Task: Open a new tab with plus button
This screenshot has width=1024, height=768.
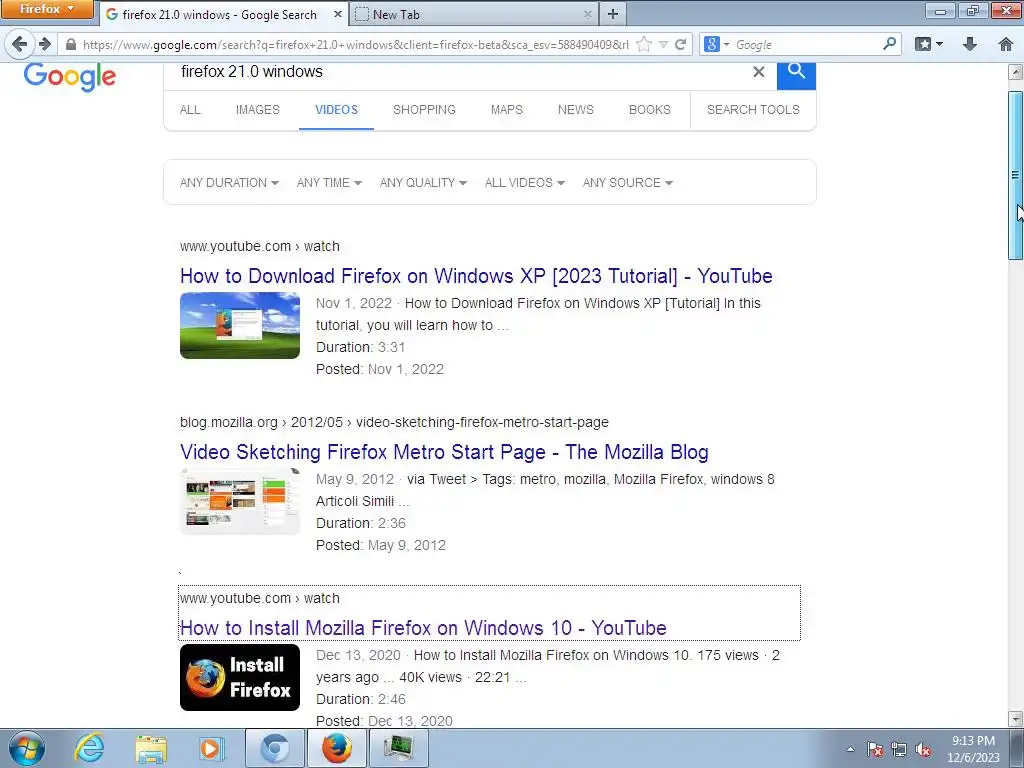Action: (613, 14)
